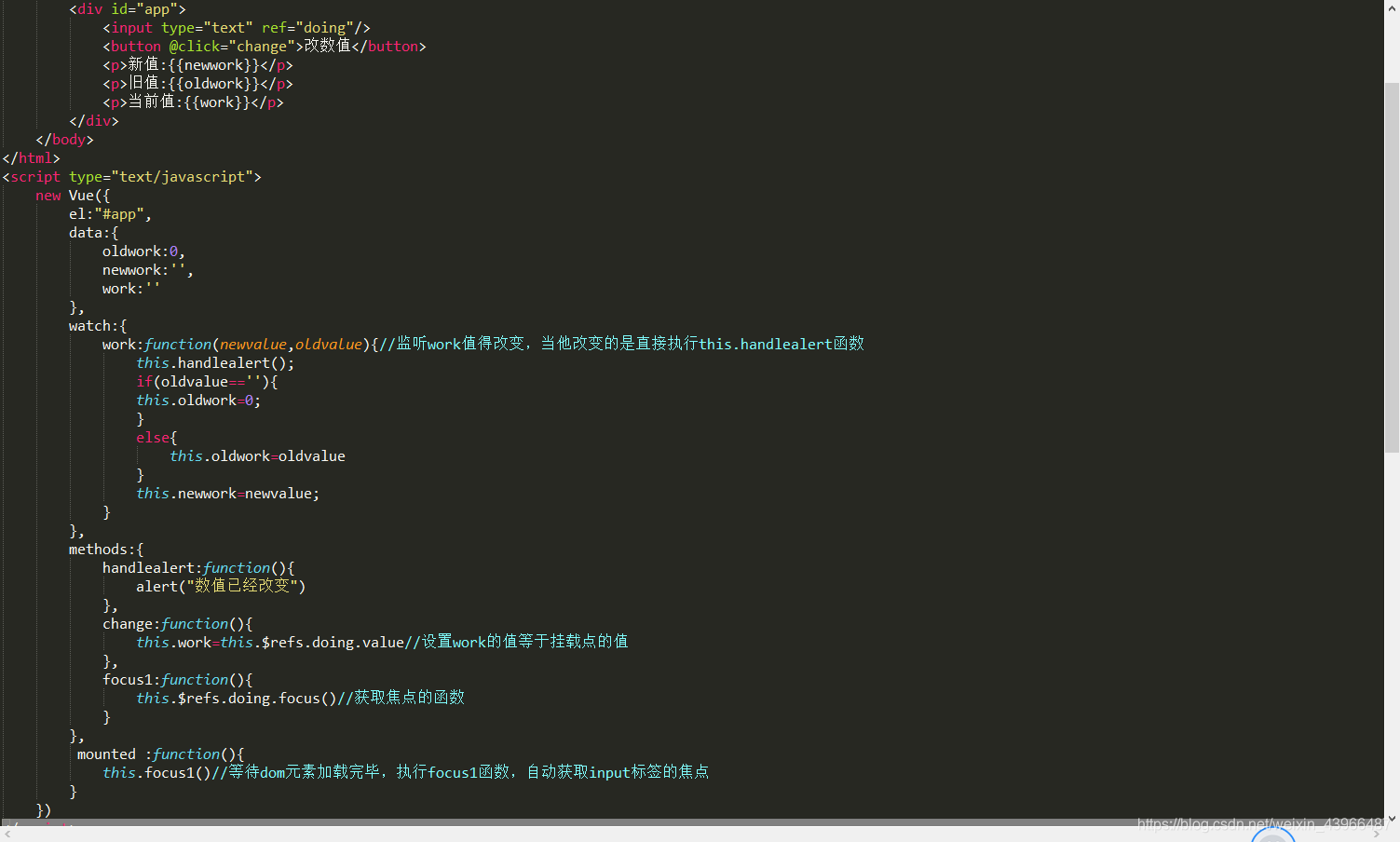Click the closing </div> tag
This screenshot has width=1400, height=842.
(x=94, y=121)
